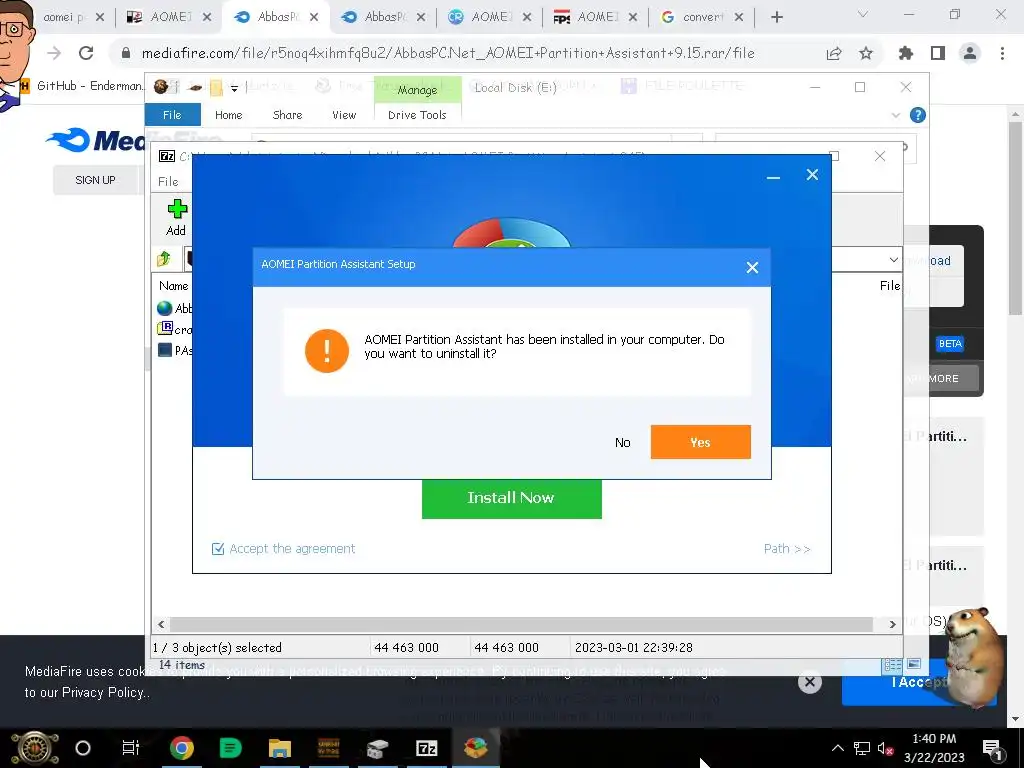Open Explorer help question mark icon
This screenshot has width=1024, height=768.
[918, 115]
